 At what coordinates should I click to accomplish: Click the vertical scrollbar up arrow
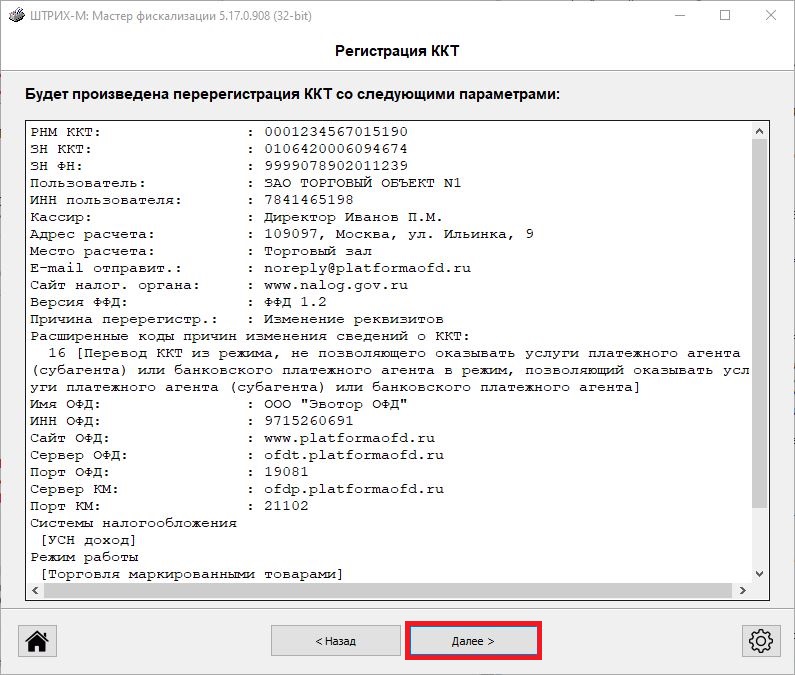click(x=759, y=132)
